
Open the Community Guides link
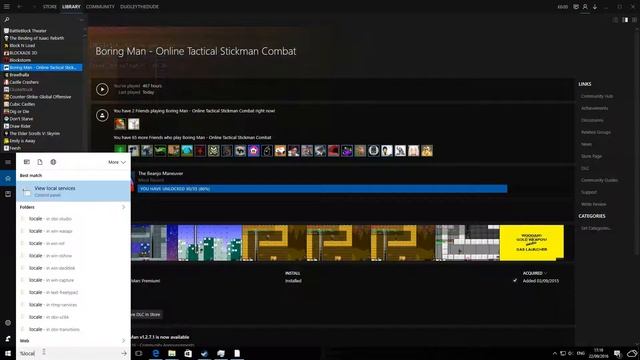click(599, 180)
